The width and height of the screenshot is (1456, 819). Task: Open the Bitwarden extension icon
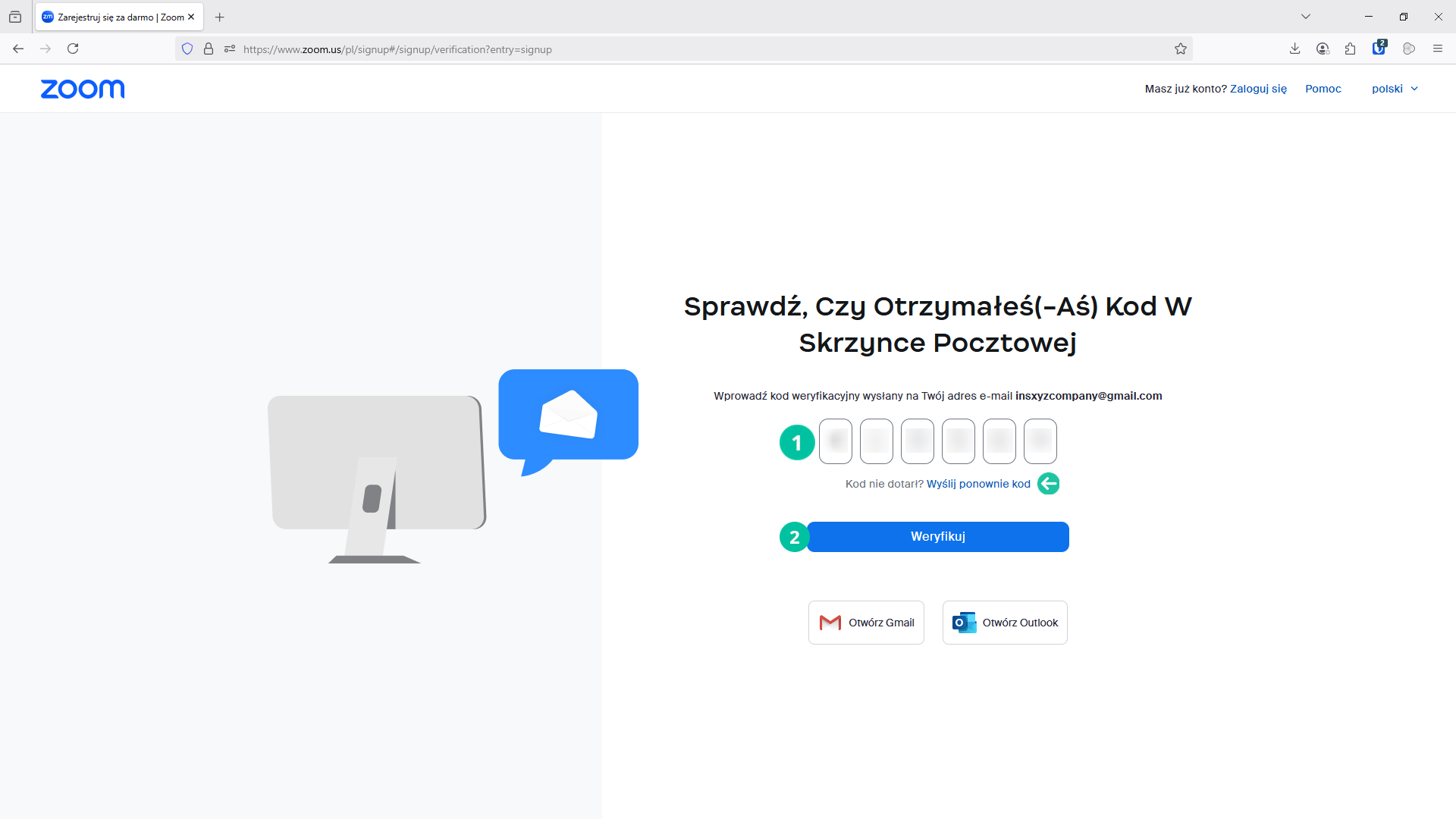(1379, 48)
